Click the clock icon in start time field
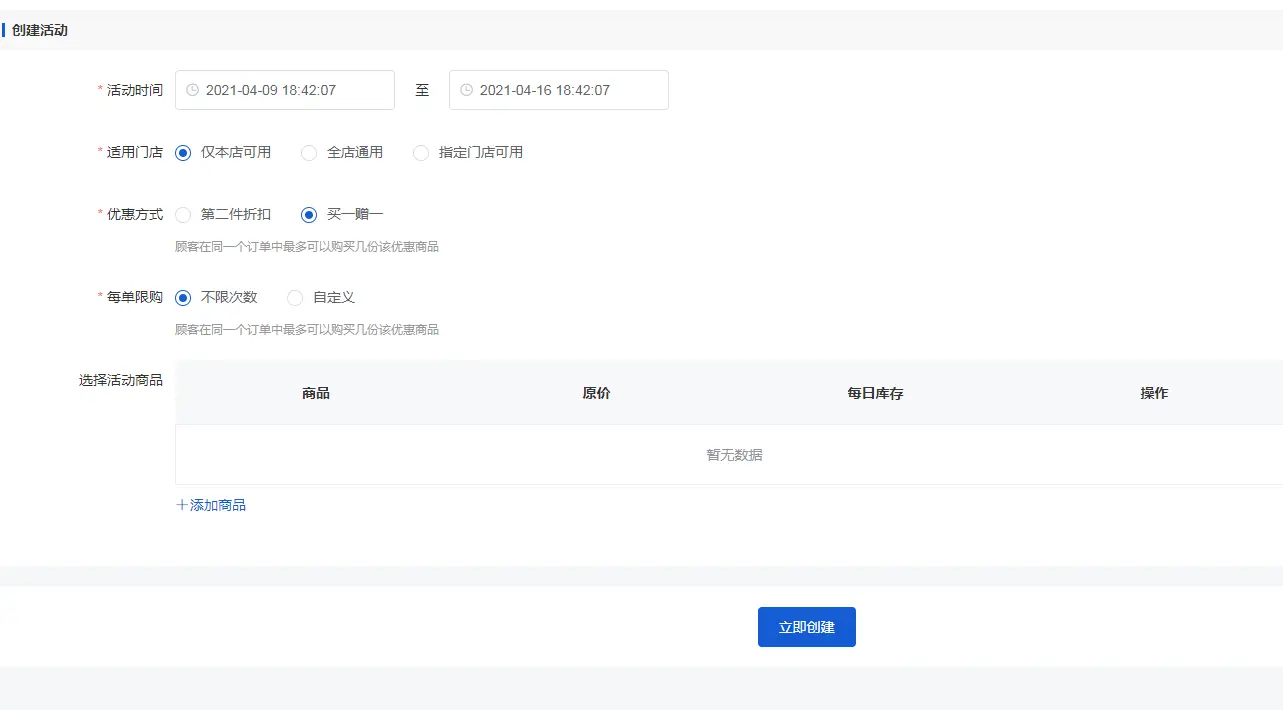The height and width of the screenshot is (710, 1283). pos(192,90)
